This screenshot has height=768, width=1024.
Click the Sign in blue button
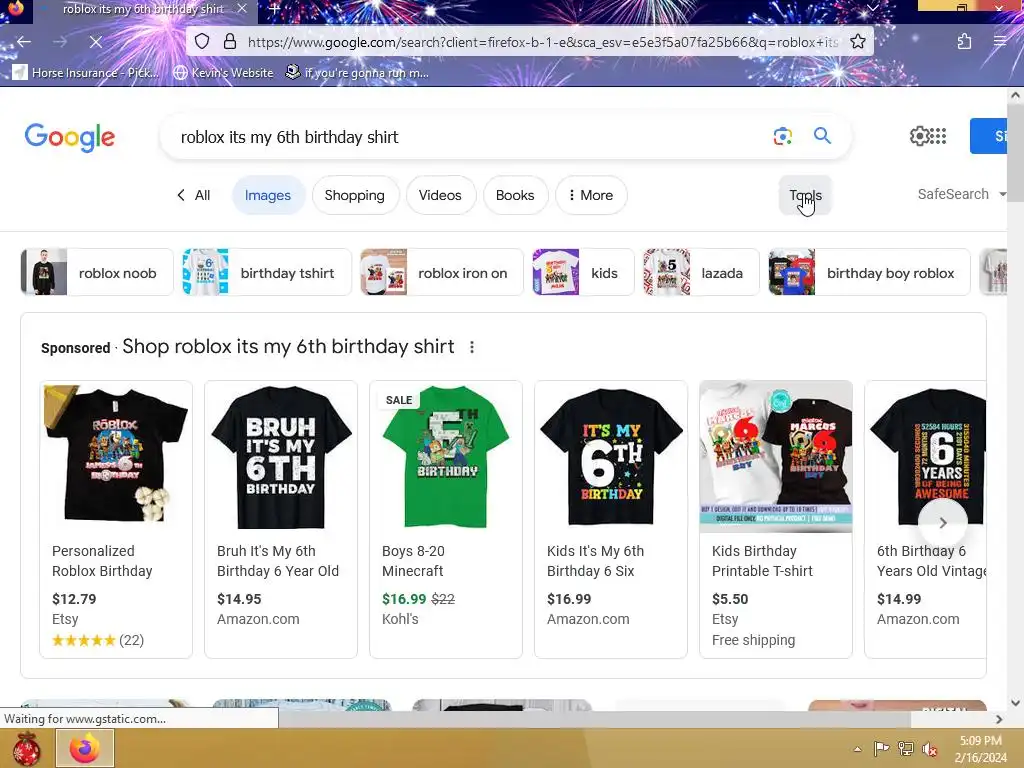tap(988, 136)
